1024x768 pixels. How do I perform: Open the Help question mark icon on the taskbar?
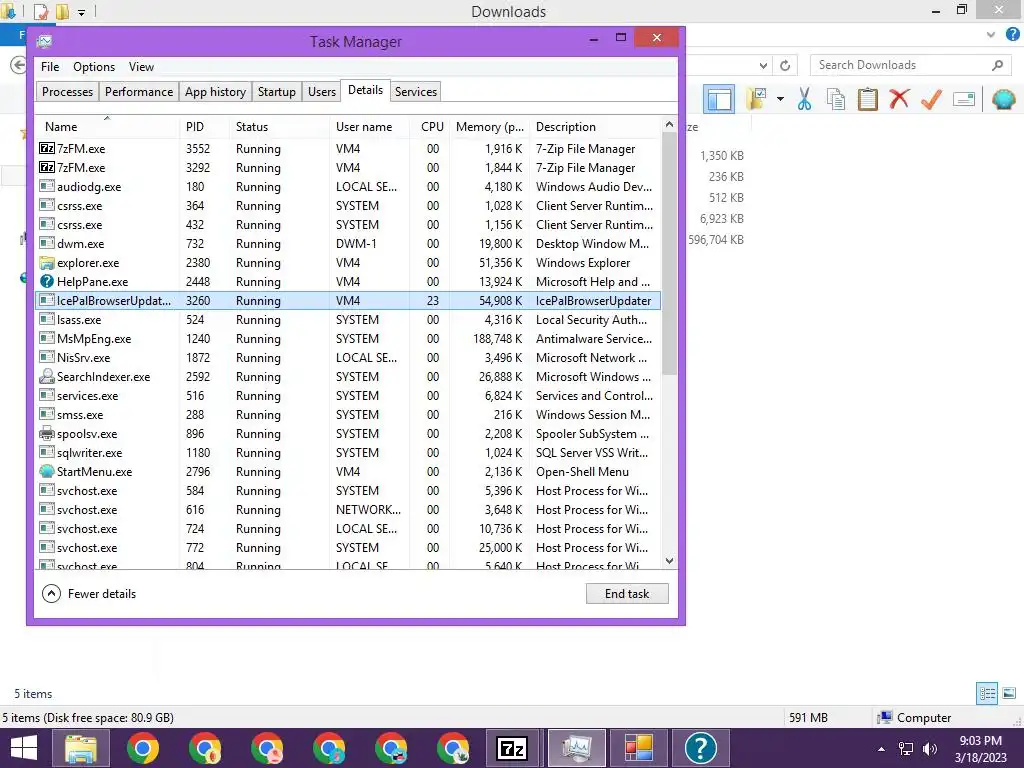pyautogui.click(x=700, y=748)
